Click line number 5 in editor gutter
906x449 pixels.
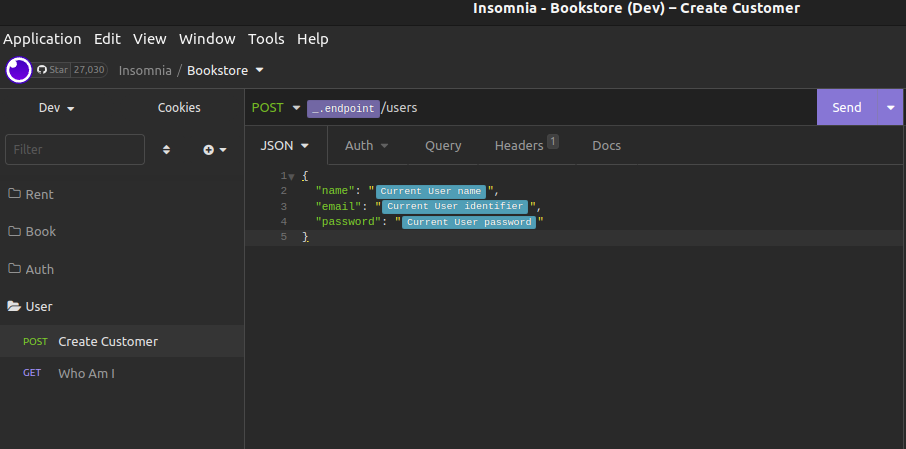[283, 237]
